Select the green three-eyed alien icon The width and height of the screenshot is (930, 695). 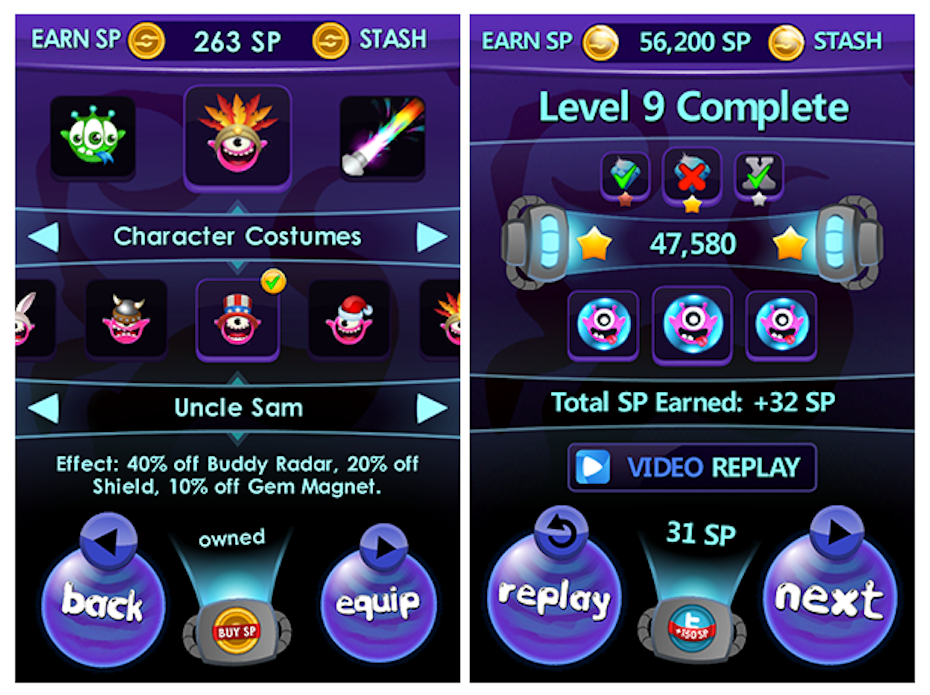pyautogui.click(x=93, y=138)
